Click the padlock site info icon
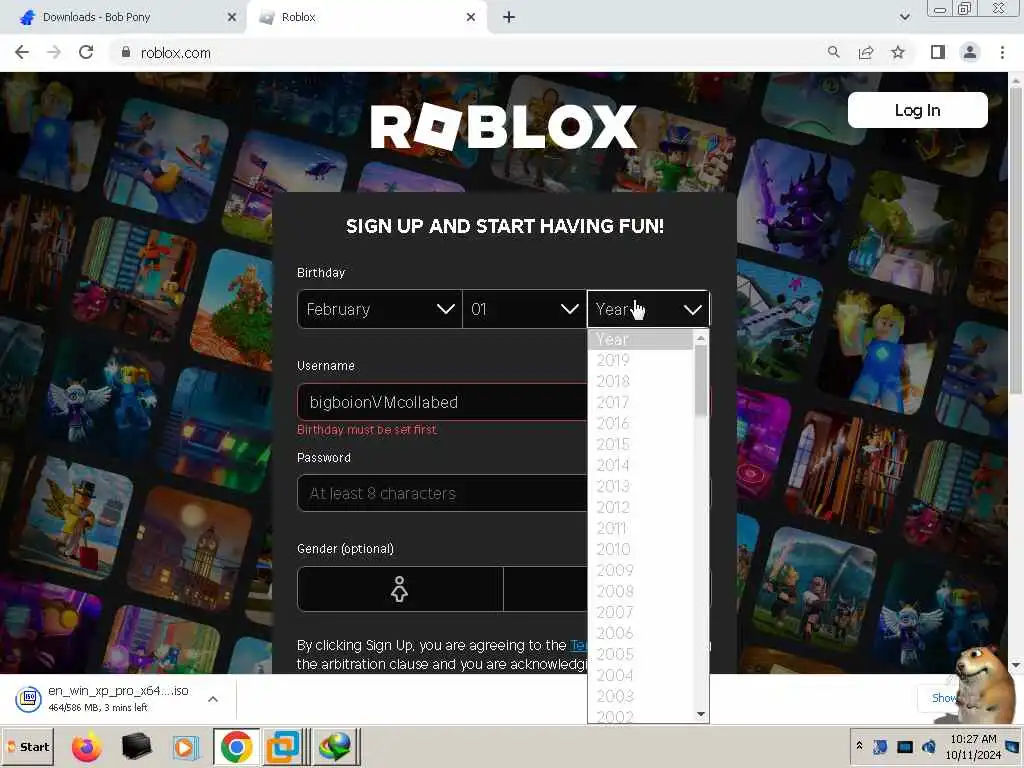Viewport: 1024px width, 768px height. [125, 52]
